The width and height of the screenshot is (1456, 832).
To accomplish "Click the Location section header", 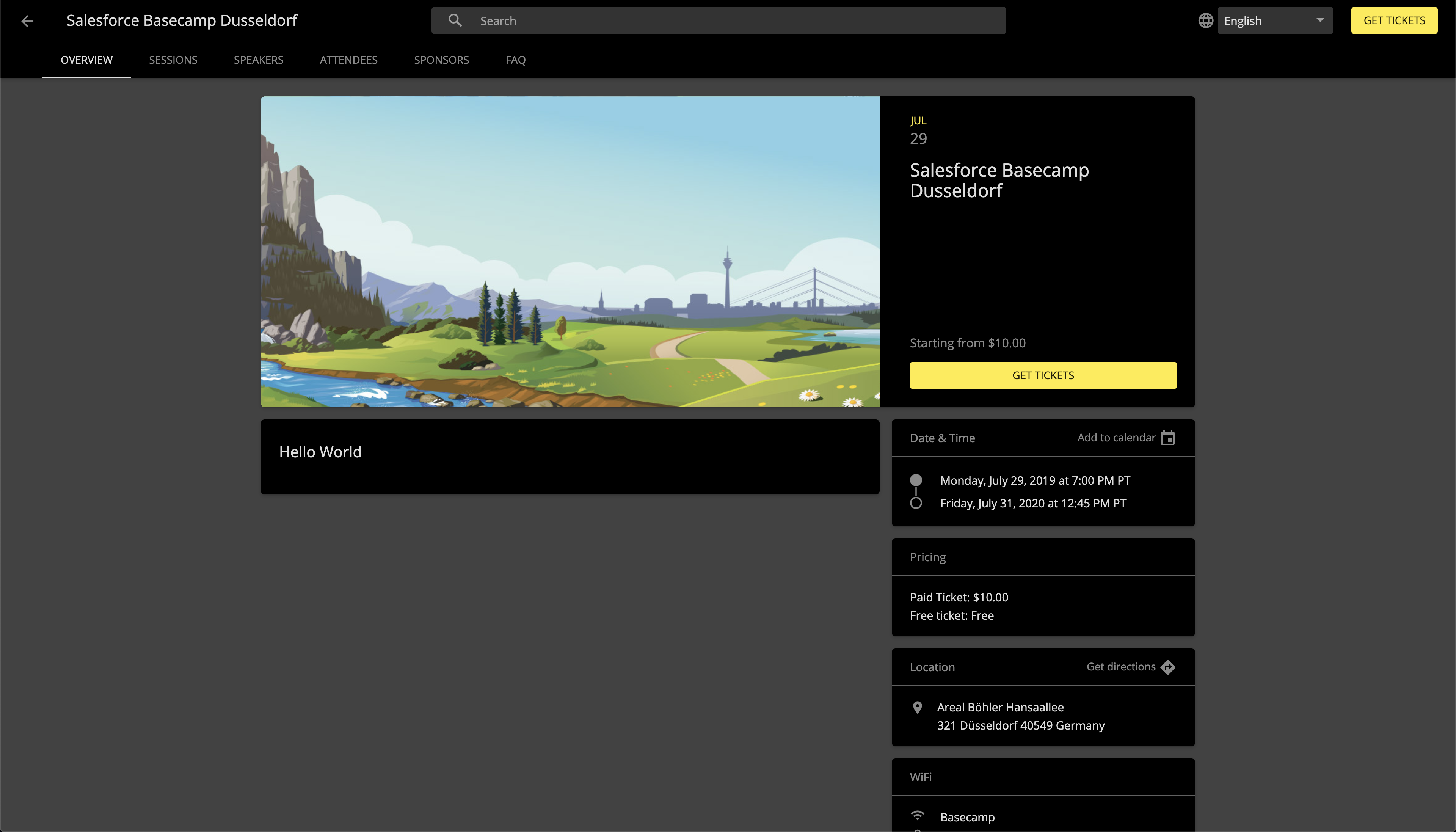I will pos(932,667).
